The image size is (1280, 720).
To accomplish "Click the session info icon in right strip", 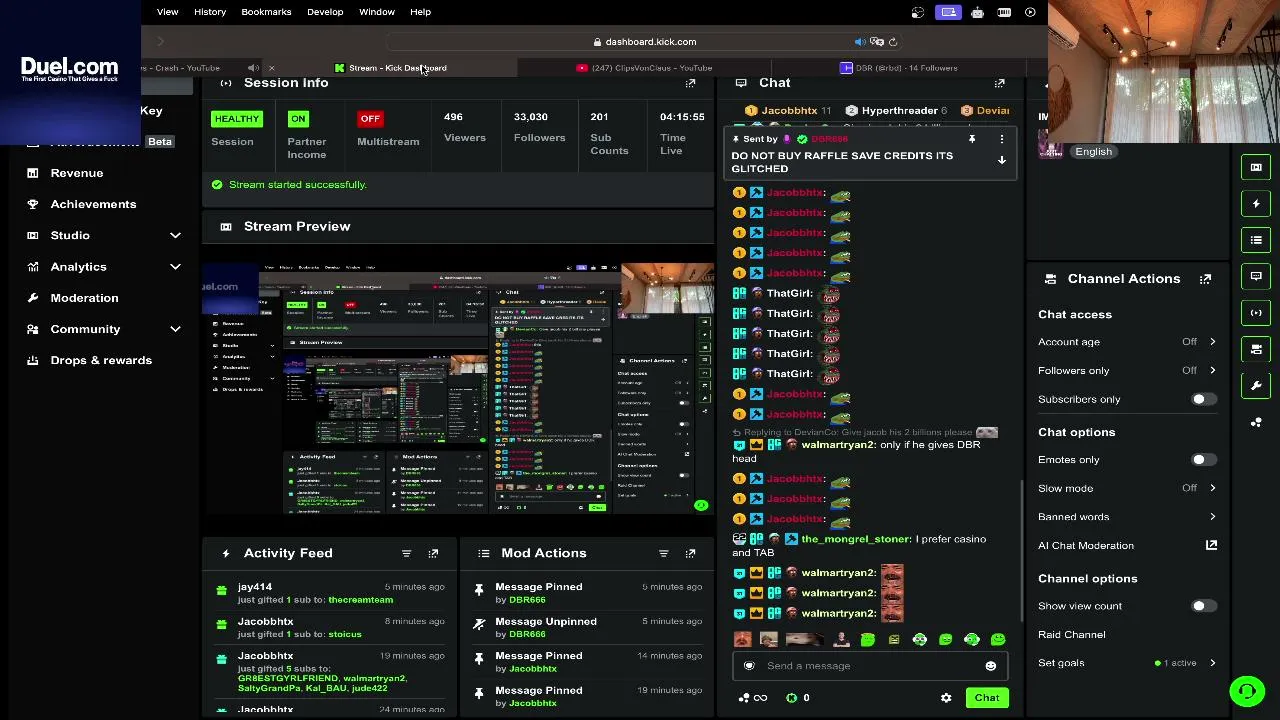I will coord(1256,313).
